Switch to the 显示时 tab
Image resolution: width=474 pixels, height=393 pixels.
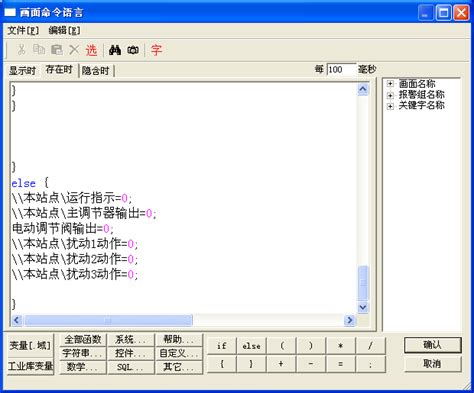(22, 71)
